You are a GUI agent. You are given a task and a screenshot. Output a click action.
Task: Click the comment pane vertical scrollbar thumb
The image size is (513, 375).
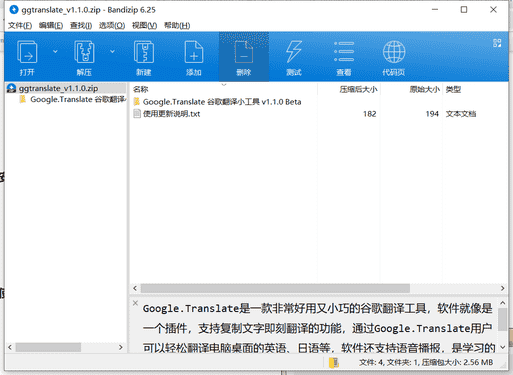tap(503, 320)
